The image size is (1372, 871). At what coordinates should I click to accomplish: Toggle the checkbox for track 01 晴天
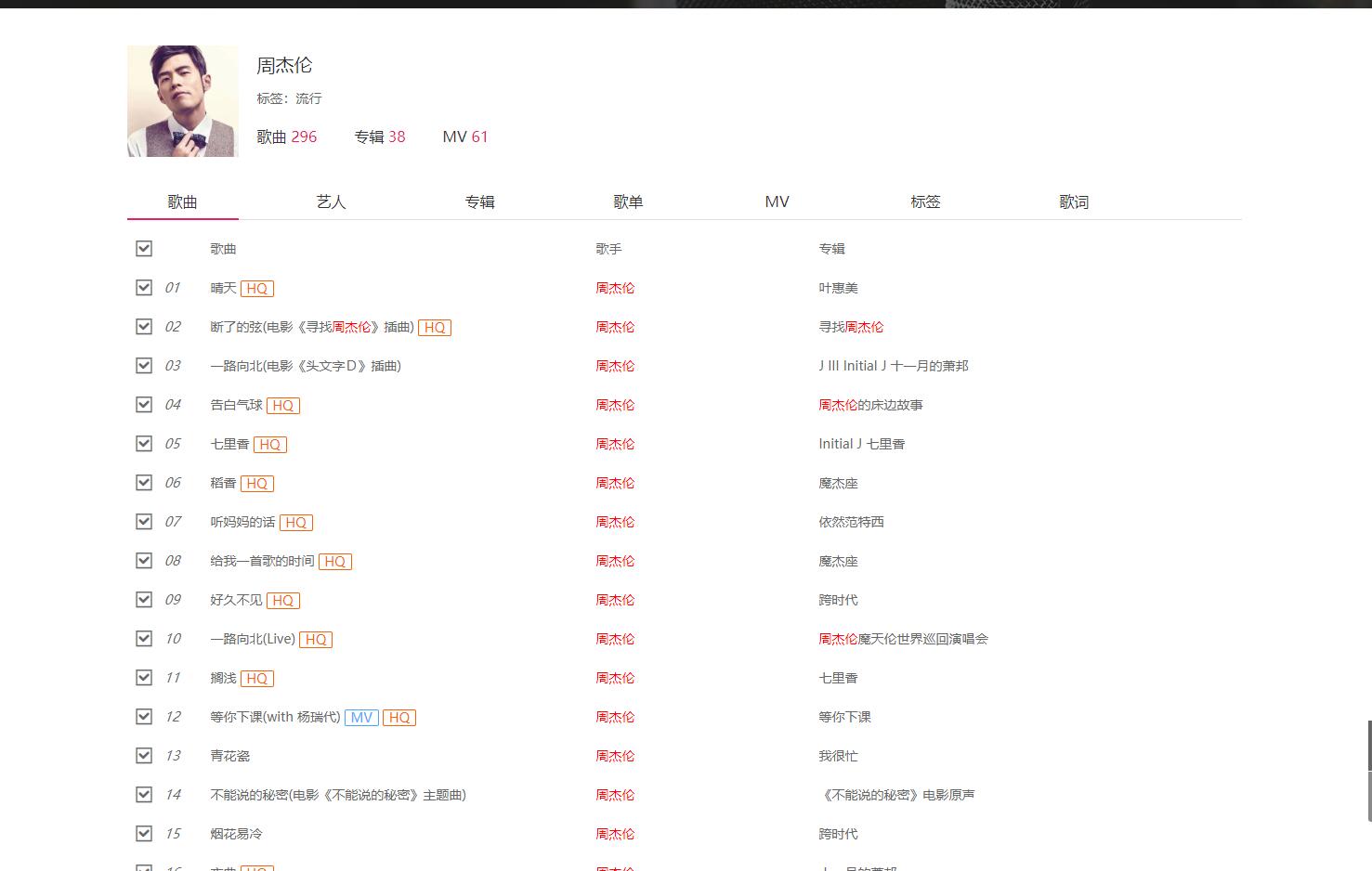coord(144,287)
